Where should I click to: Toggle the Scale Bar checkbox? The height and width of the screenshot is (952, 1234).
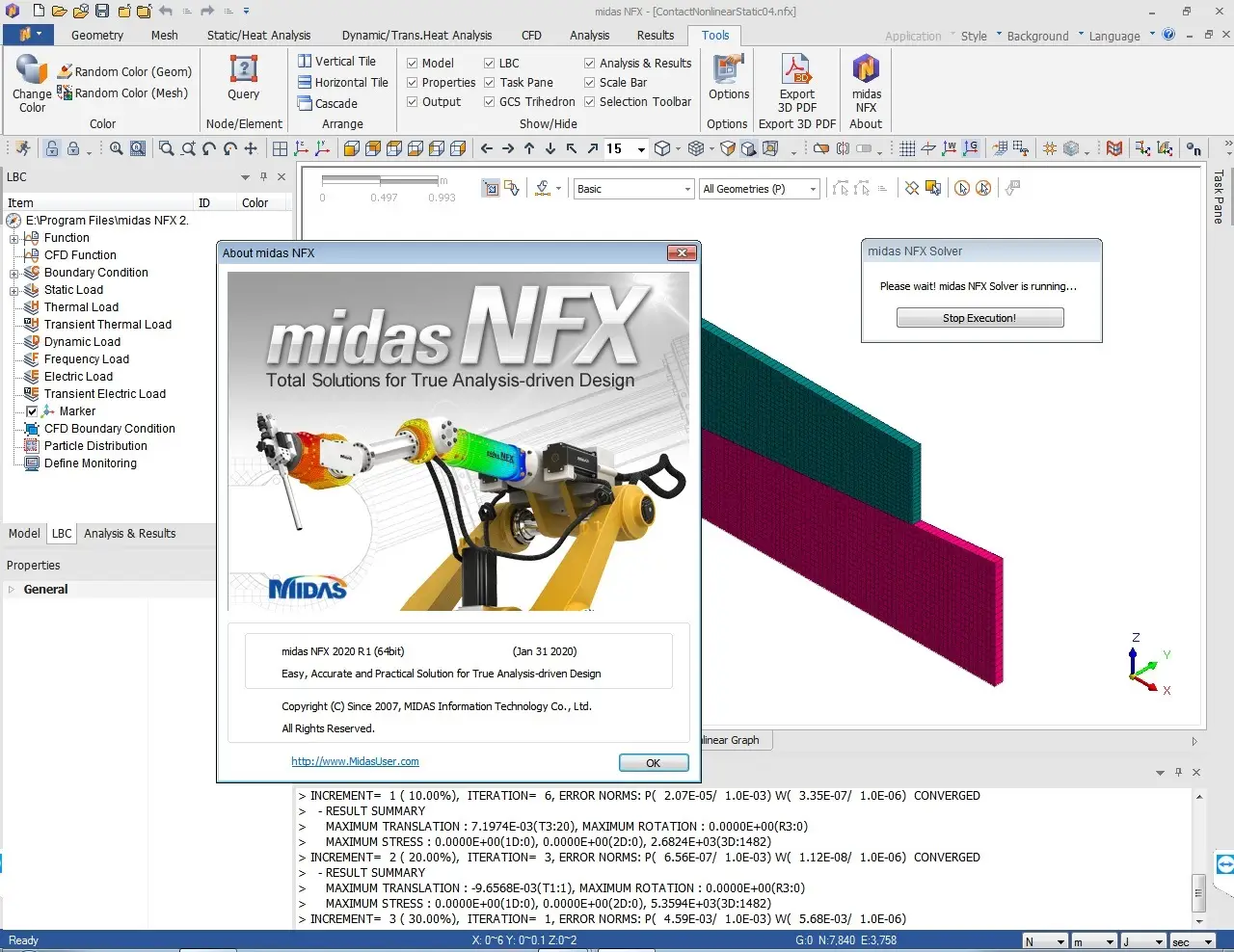tap(589, 82)
